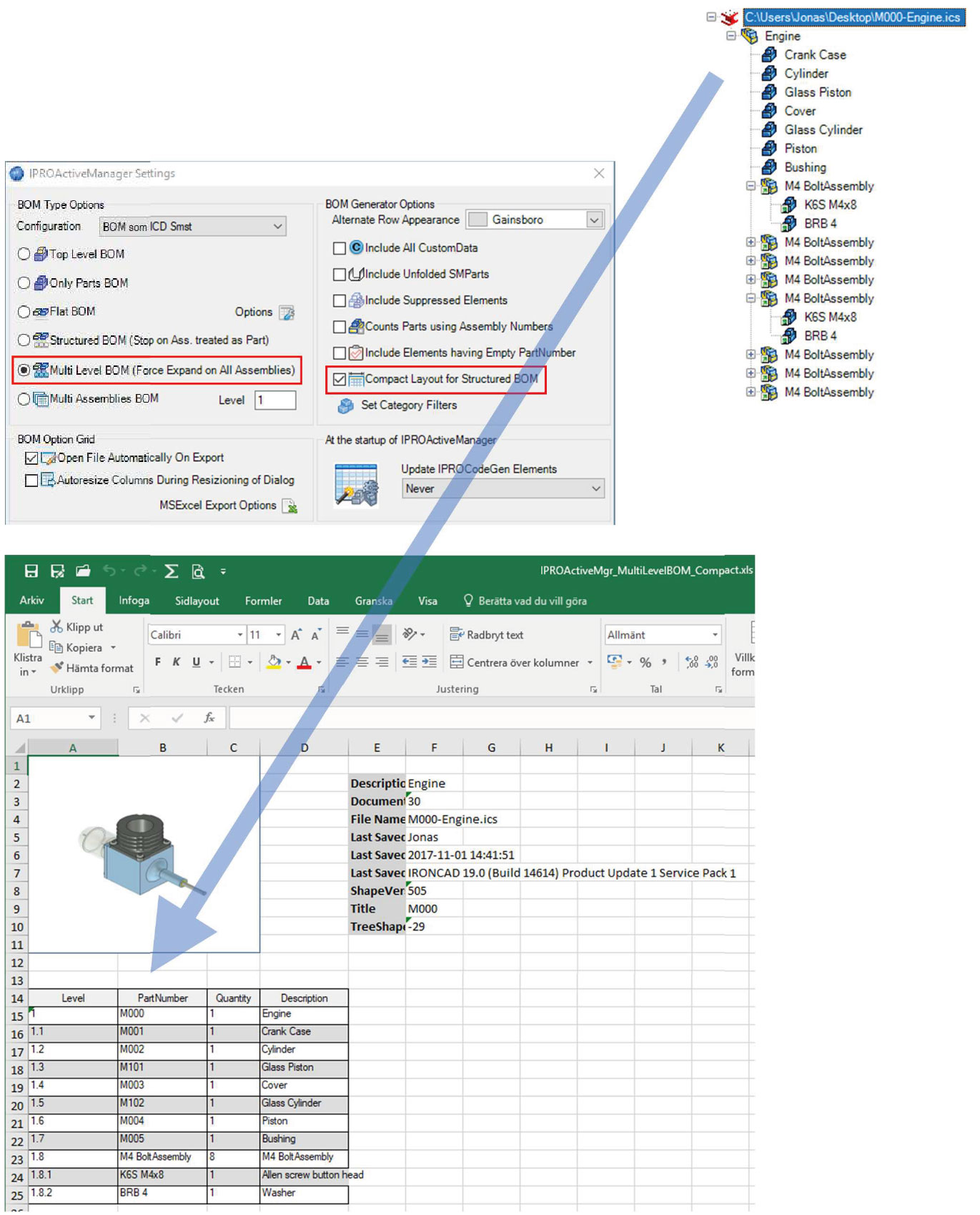Open MSExcel Export Options icon
This screenshot has height=1215, width=980.
tap(289, 506)
